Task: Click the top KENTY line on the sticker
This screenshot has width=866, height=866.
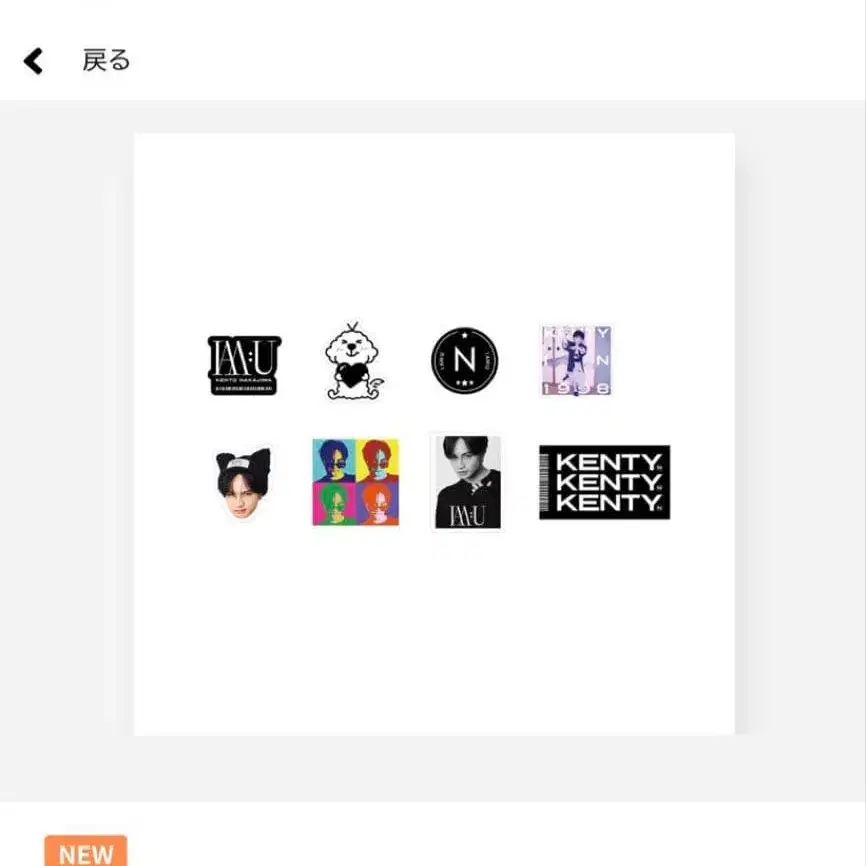Action: pos(609,462)
